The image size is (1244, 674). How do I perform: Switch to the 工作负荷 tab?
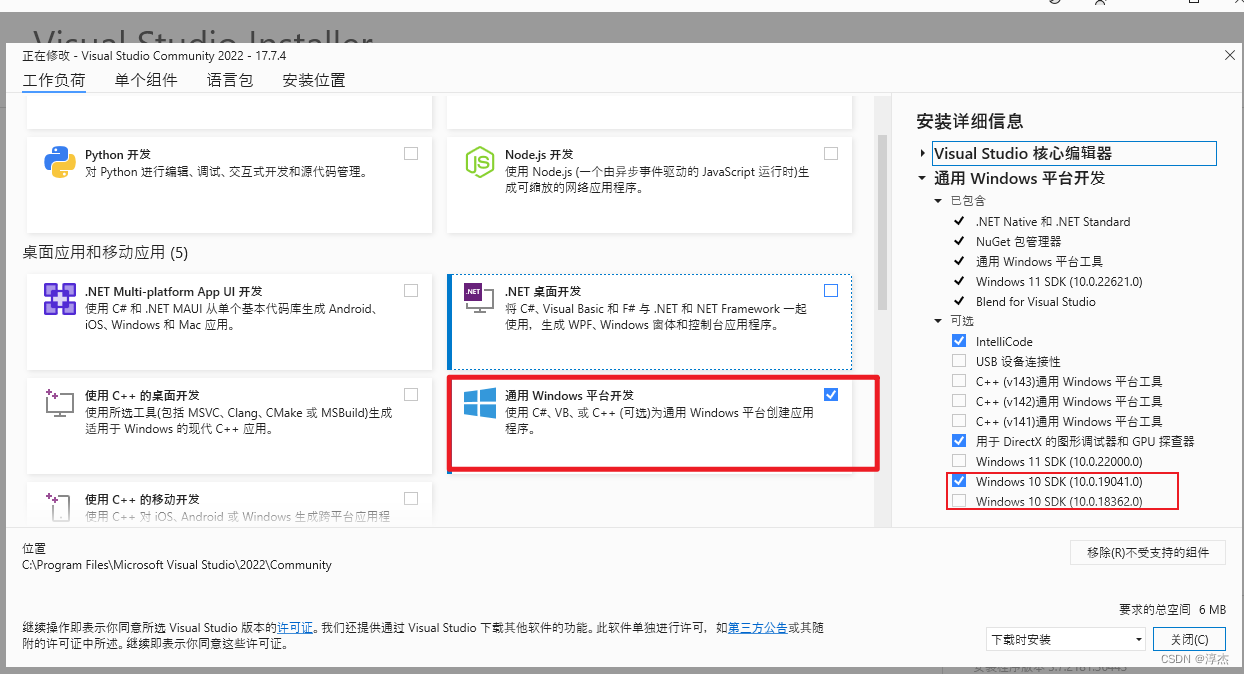[x=54, y=80]
